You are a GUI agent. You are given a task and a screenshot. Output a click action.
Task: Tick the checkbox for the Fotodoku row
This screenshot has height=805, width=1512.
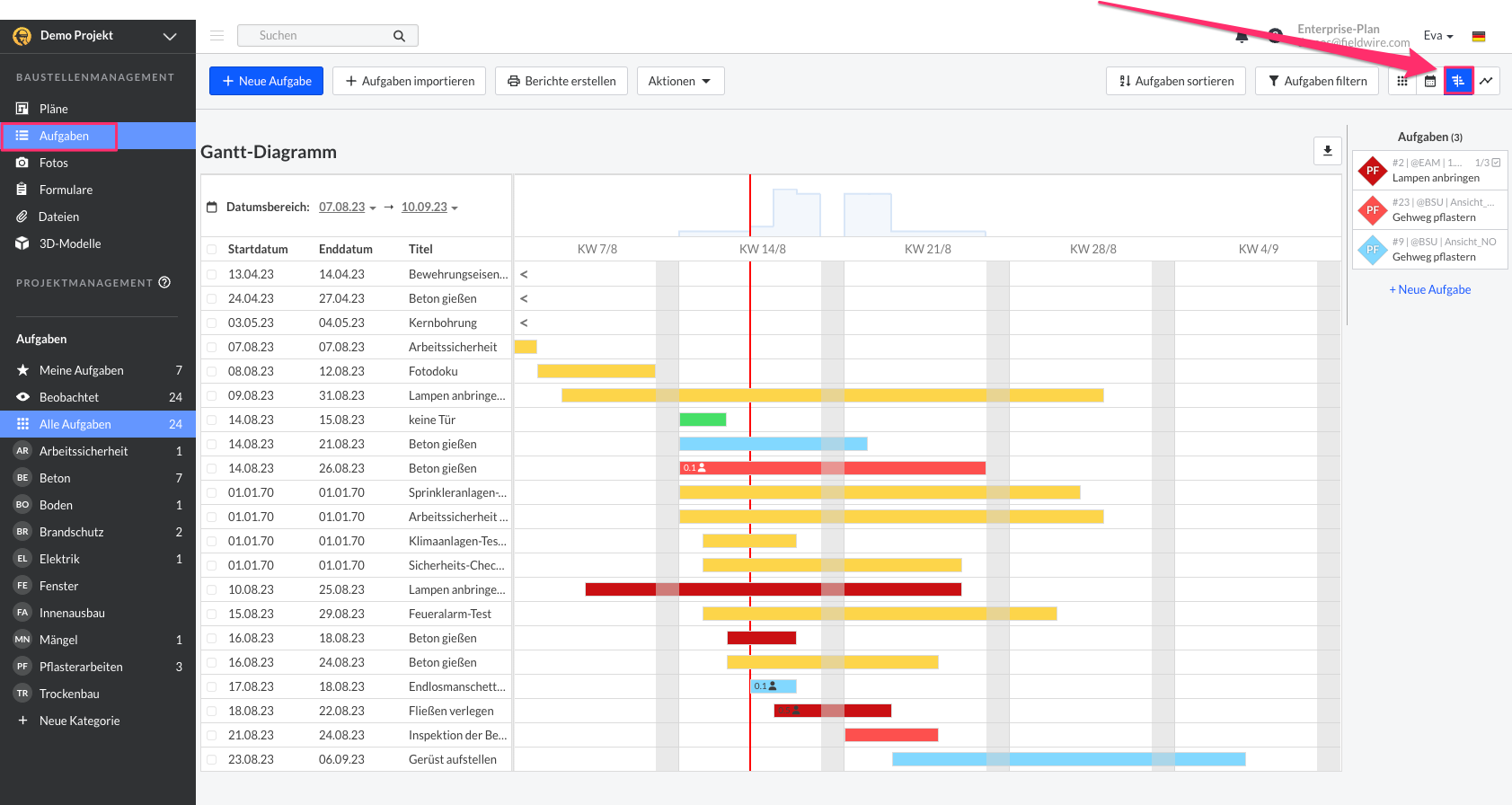pos(212,371)
